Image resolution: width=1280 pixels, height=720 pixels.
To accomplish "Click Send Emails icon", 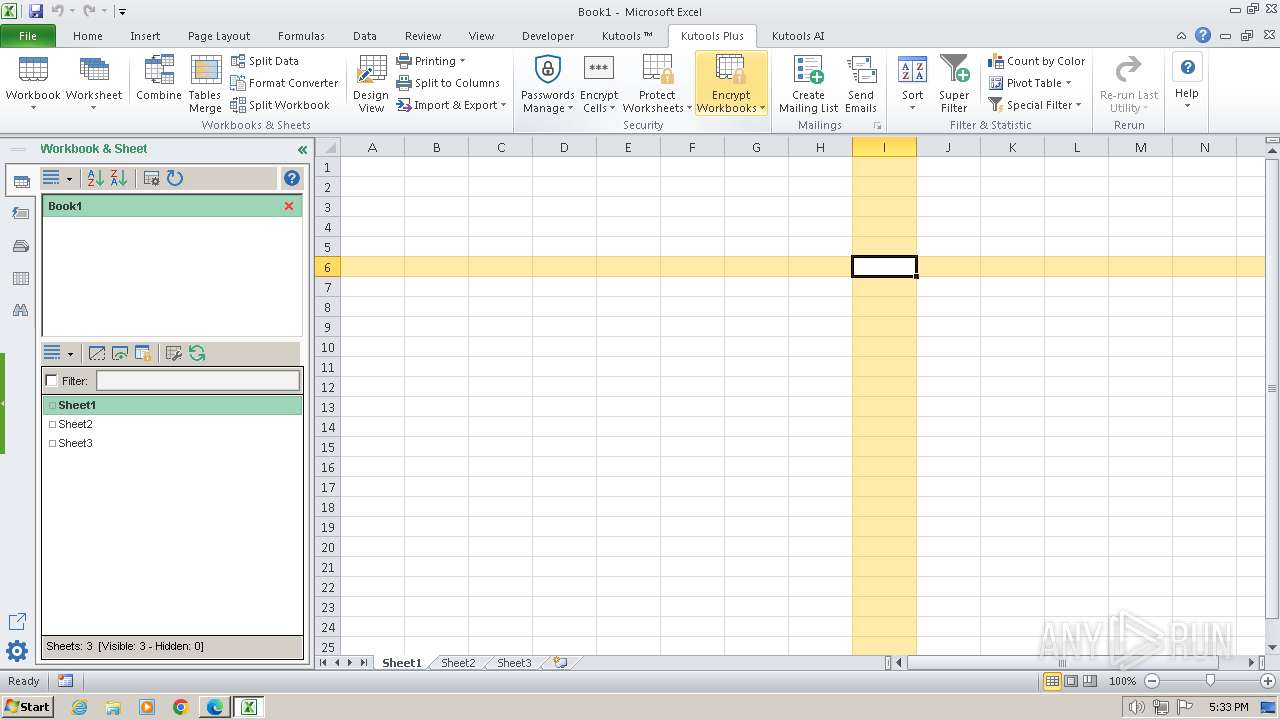I will tap(860, 84).
